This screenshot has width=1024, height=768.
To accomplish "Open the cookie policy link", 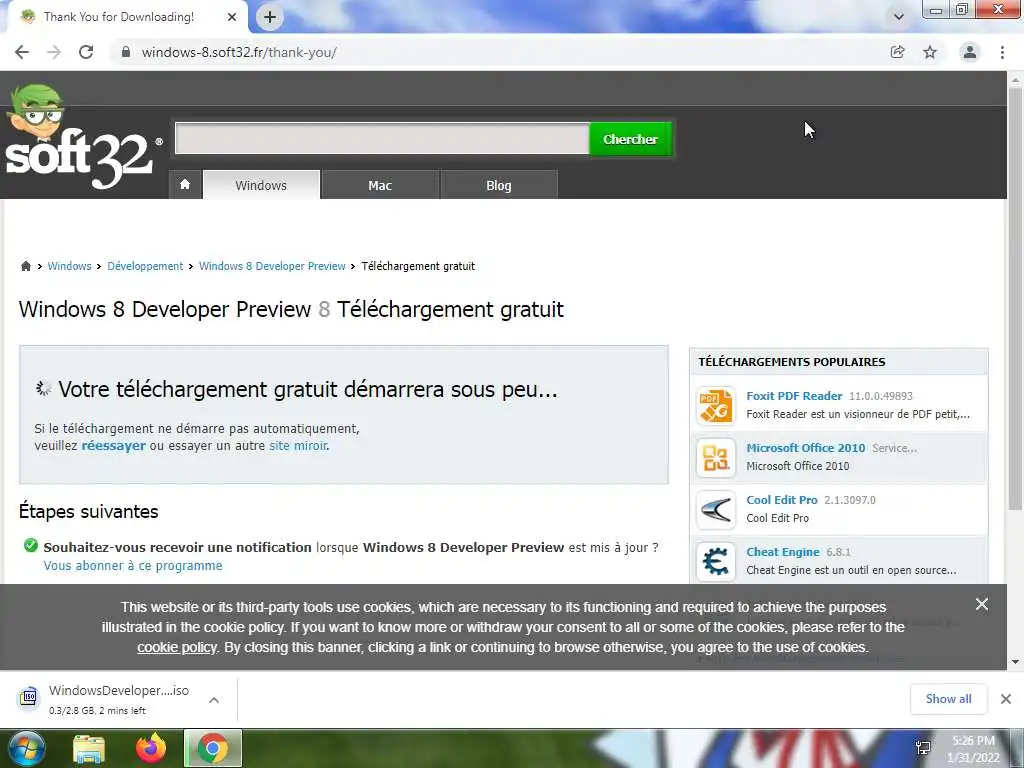I will point(176,647).
